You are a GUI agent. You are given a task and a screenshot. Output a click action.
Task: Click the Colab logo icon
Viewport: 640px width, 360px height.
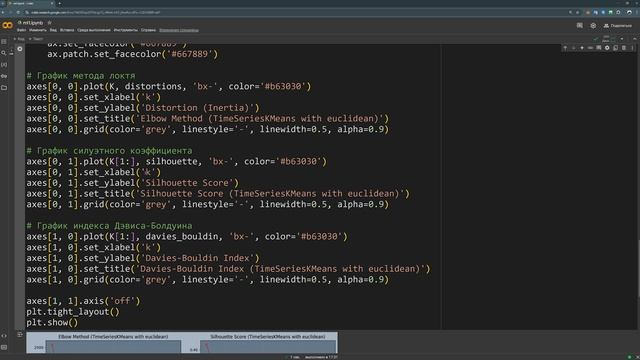(x=7, y=26)
